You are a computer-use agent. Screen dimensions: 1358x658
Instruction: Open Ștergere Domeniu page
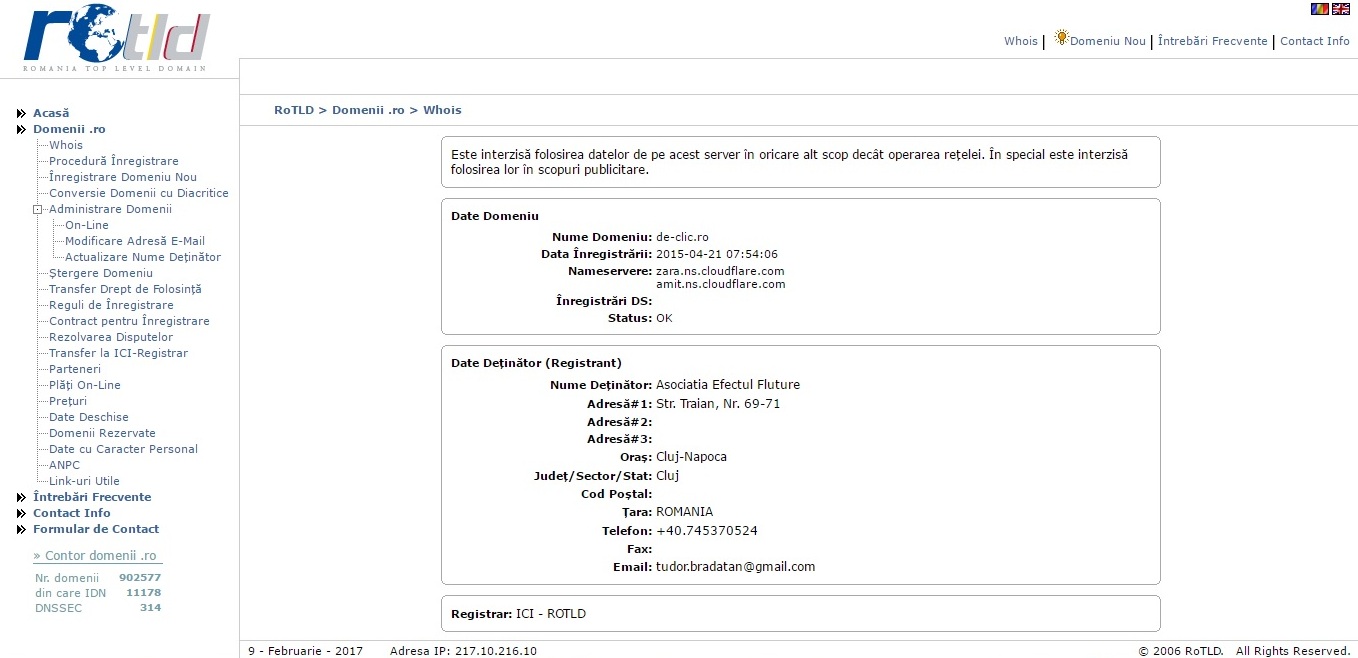pyautogui.click(x=101, y=274)
